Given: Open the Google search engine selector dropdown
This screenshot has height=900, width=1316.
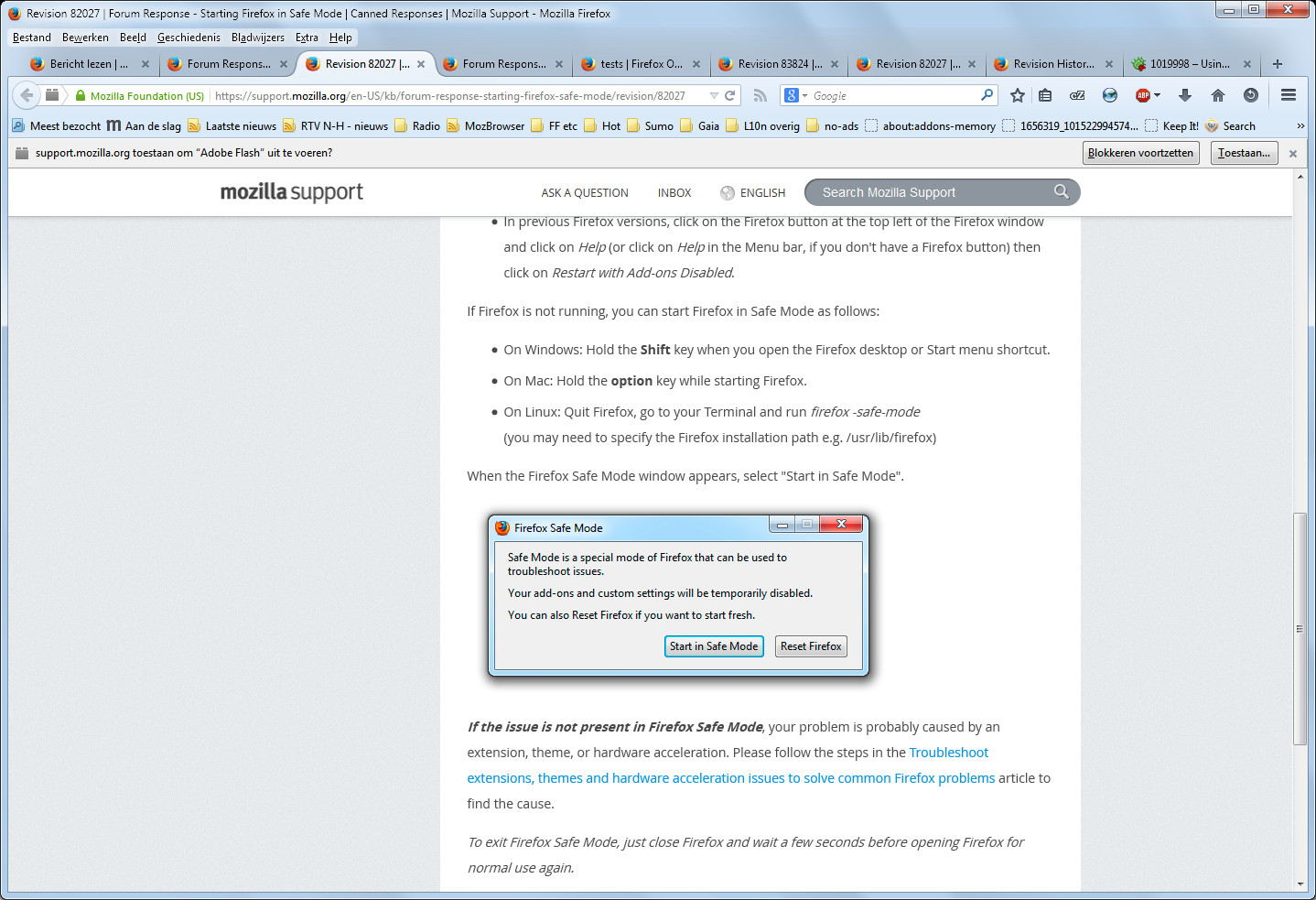Looking at the screenshot, I should [x=796, y=95].
